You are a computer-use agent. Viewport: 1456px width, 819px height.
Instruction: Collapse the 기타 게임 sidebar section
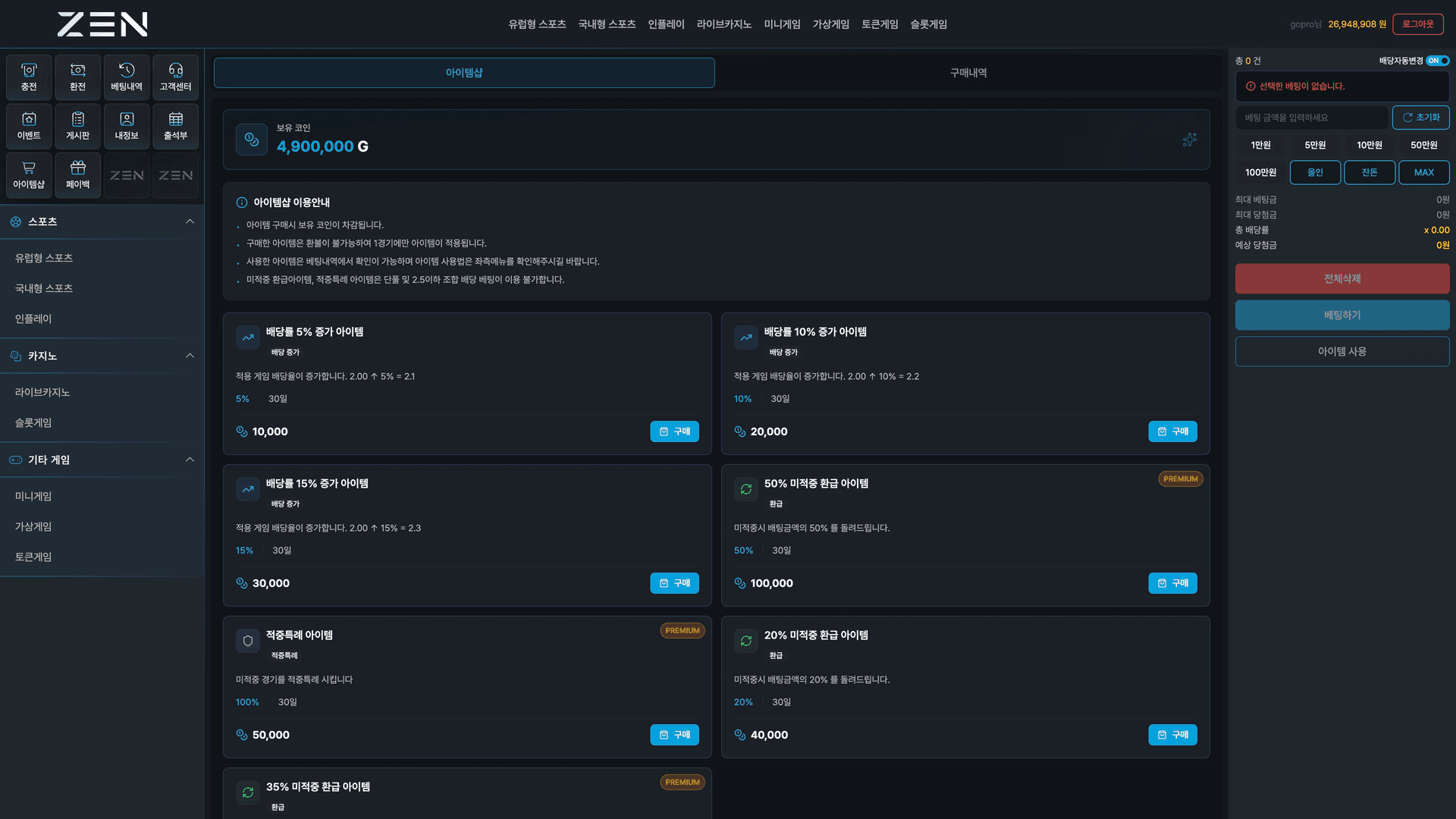tap(190, 460)
